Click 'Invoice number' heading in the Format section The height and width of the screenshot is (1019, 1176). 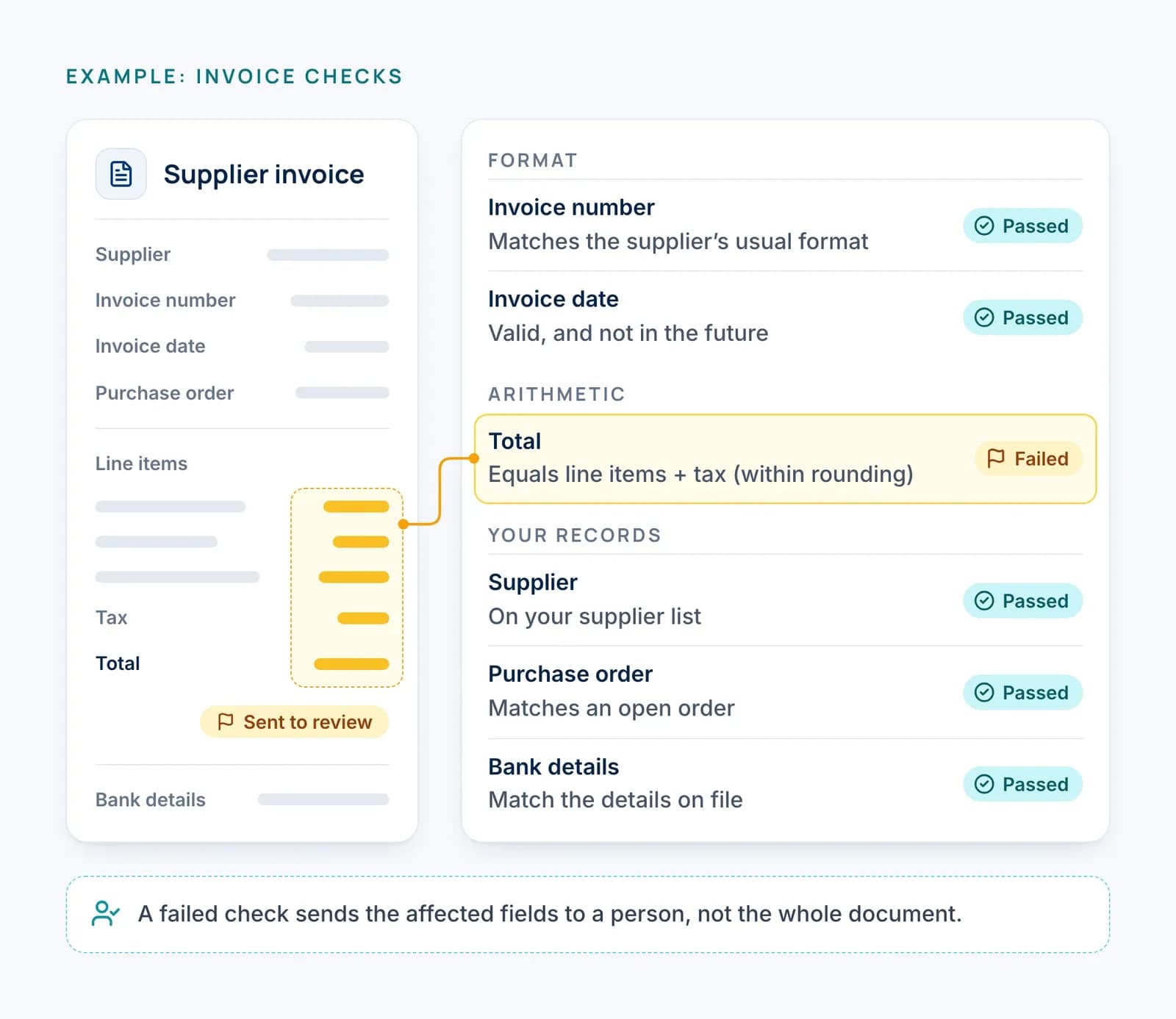571,207
